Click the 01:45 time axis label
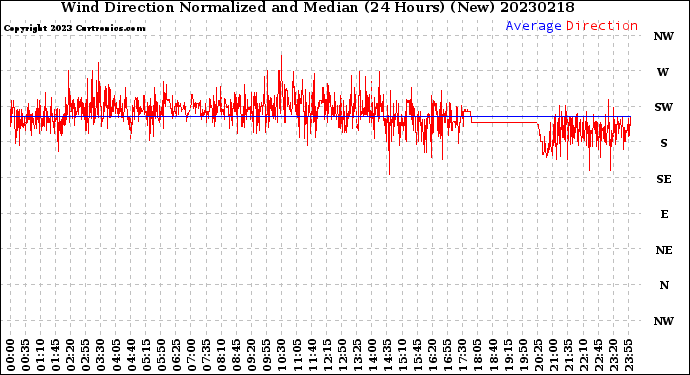The height and width of the screenshot is (375, 690). pos(56,355)
